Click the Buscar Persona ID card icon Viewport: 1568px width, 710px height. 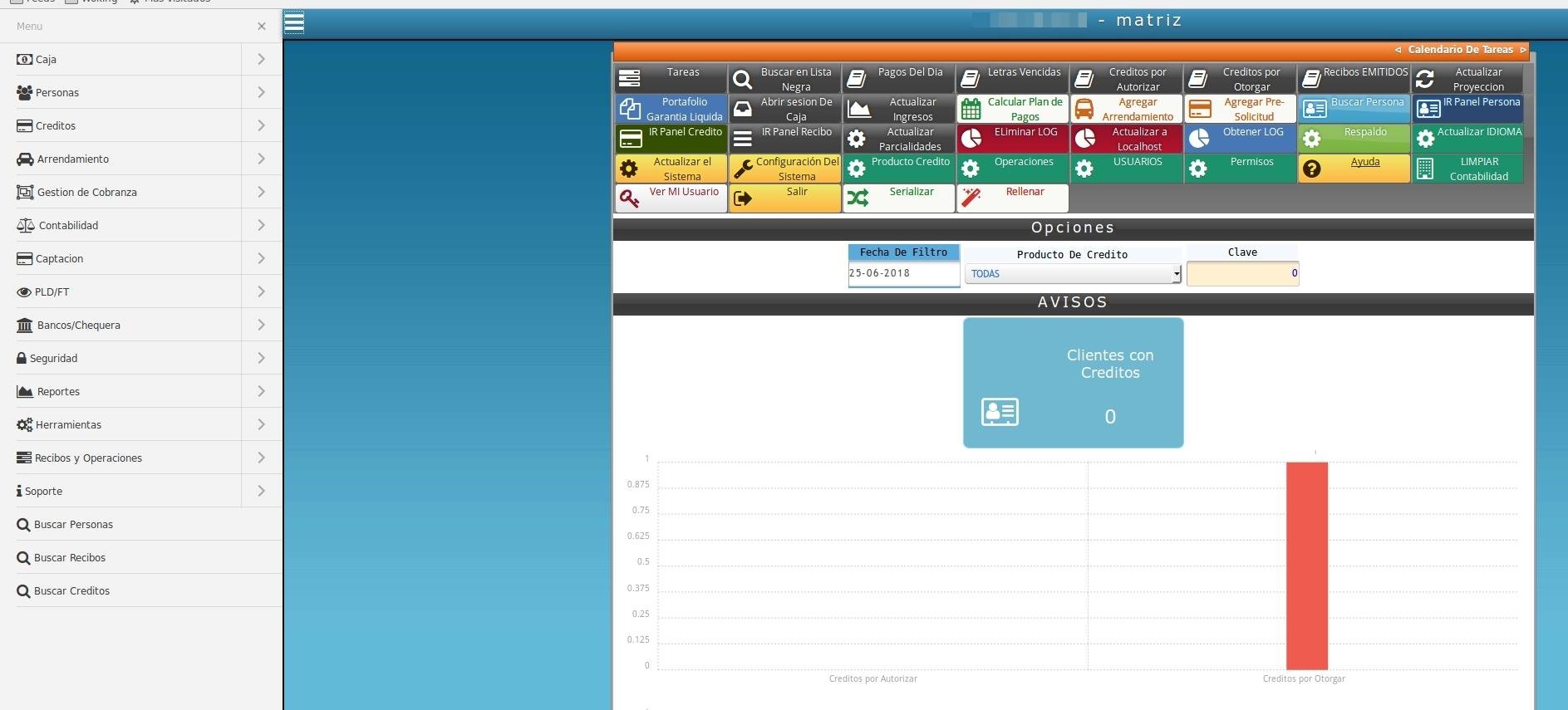pyautogui.click(x=1315, y=109)
